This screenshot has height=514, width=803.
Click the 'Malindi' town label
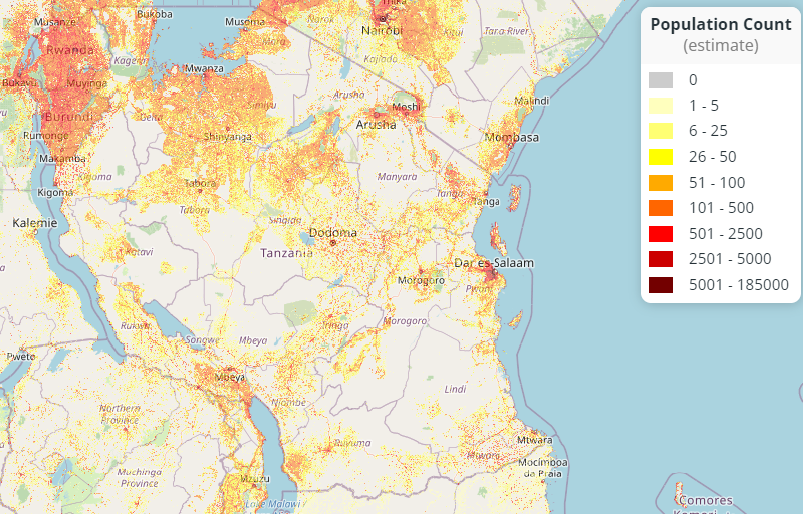click(x=532, y=101)
